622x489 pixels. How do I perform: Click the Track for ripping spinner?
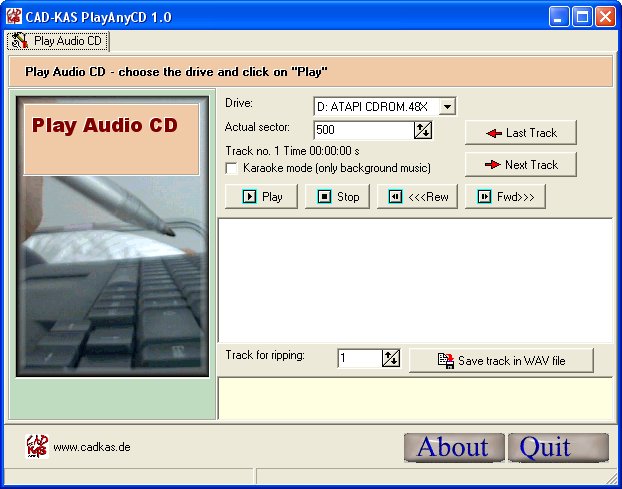point(390,358)
